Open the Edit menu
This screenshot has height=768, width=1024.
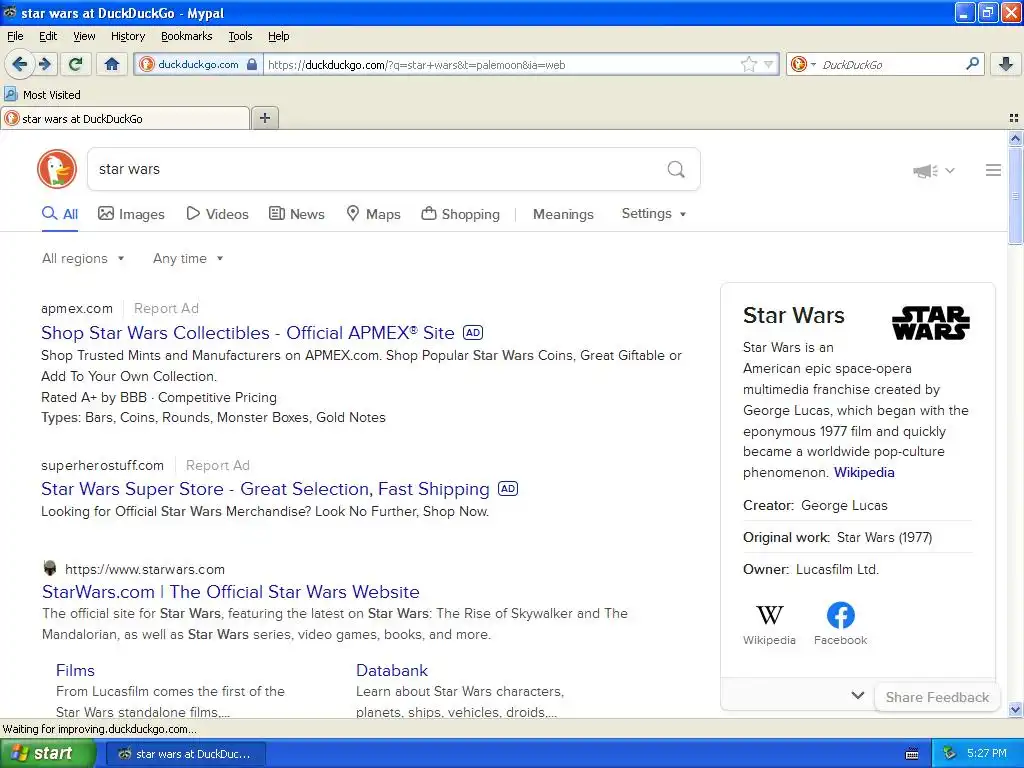tap(48, 36)
